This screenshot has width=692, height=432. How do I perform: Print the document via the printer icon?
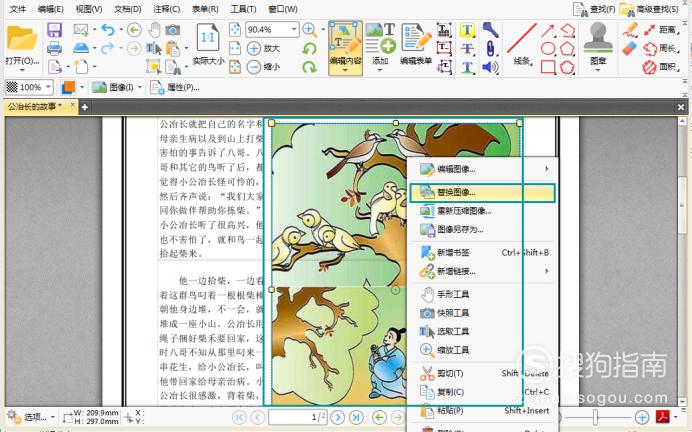coord(54,48)
